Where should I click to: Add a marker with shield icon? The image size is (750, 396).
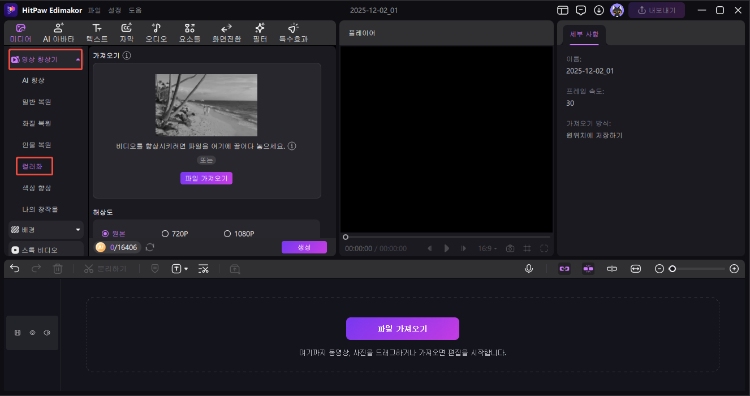pos(155,269)
